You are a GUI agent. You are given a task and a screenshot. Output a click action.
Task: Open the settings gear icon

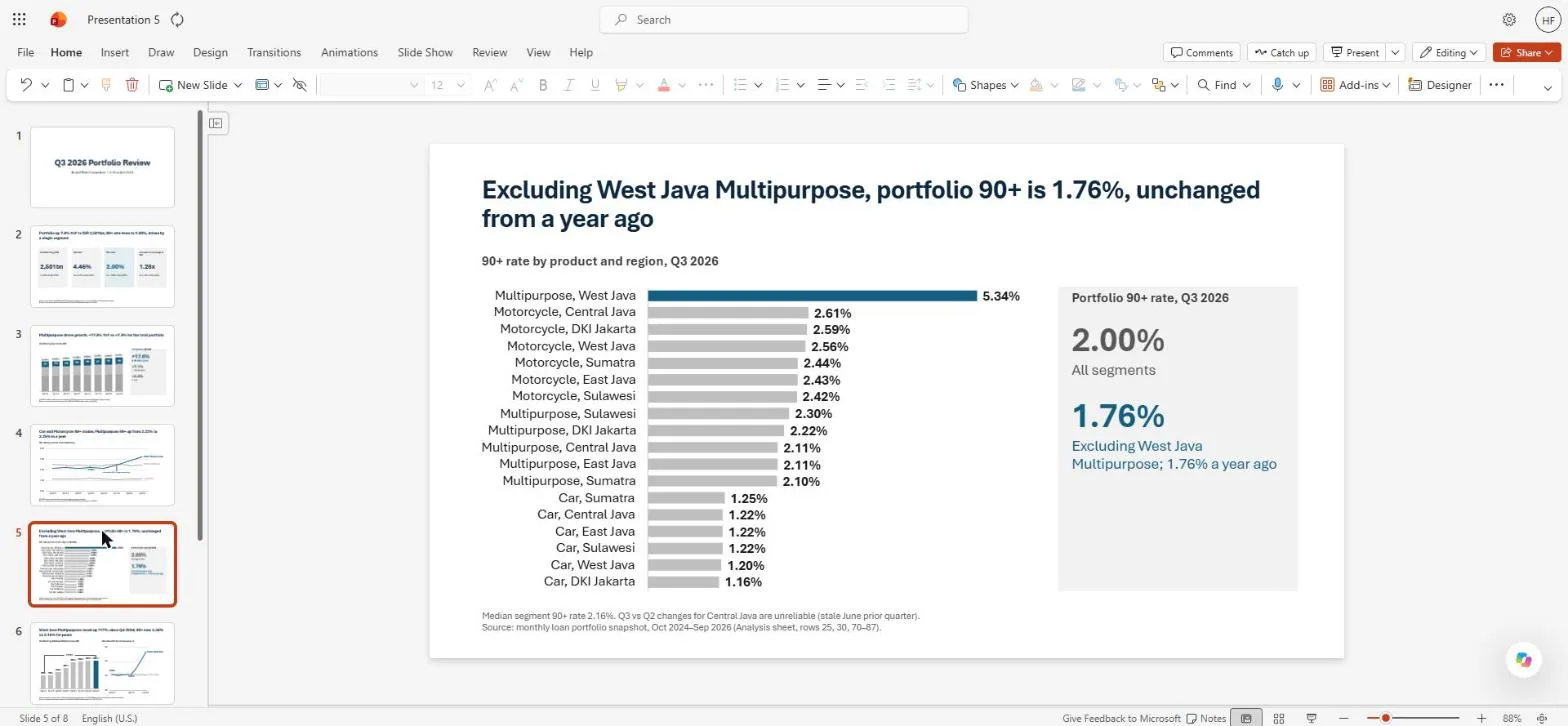(1509, 19)
